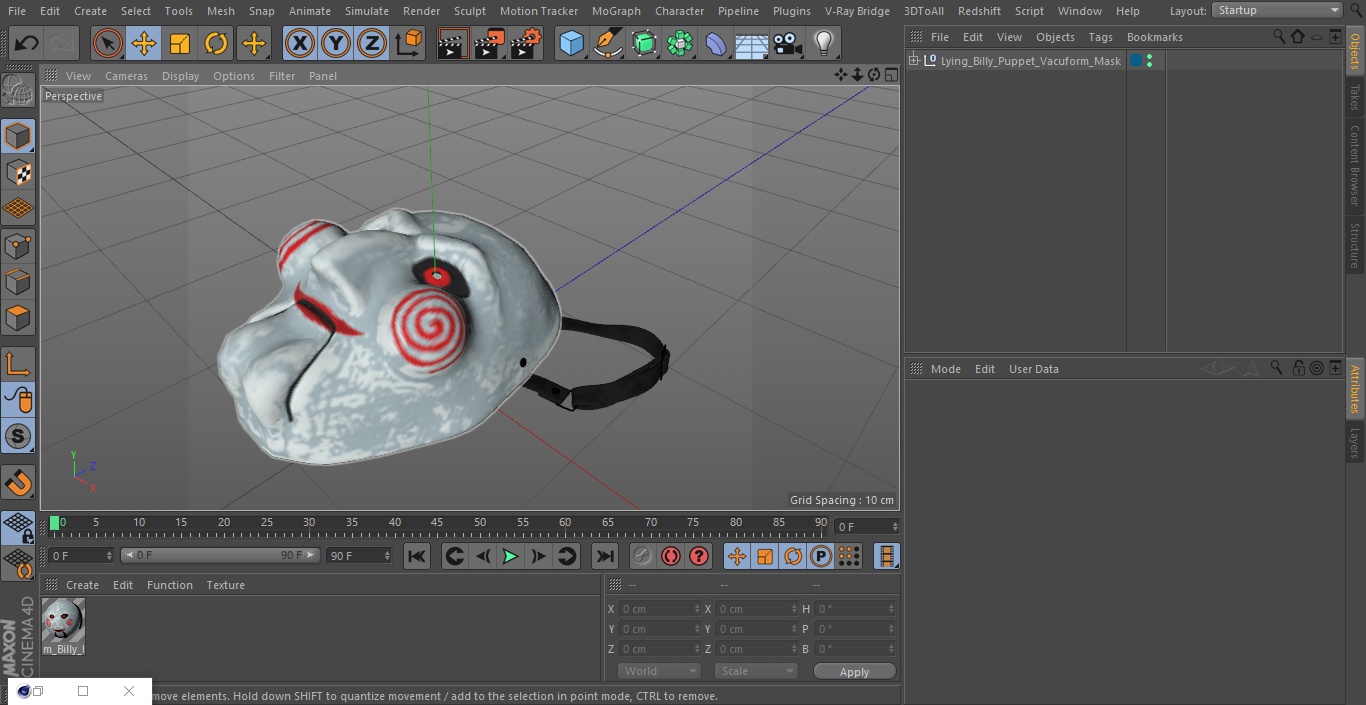
Task: Click Record Active Objects button
Action: click(642, 556)
